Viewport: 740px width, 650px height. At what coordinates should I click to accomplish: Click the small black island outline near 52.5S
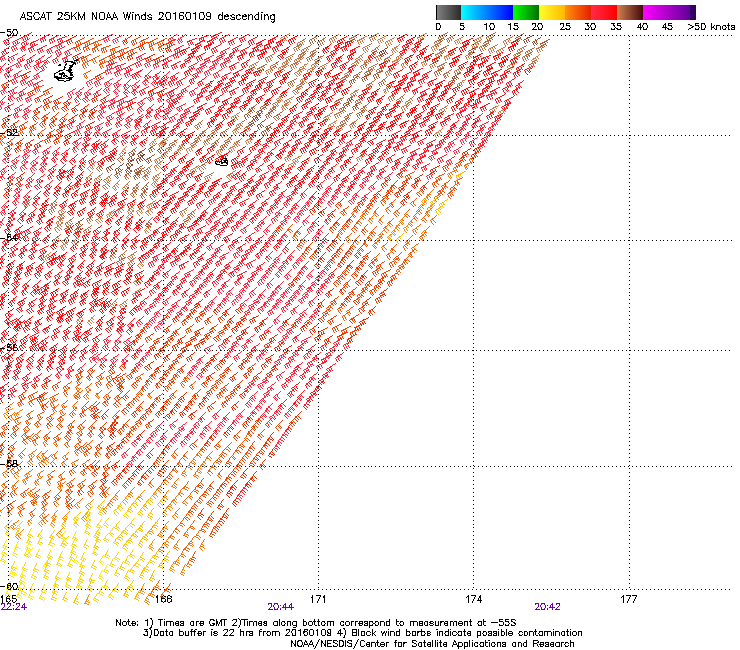(x=221, y=161)
